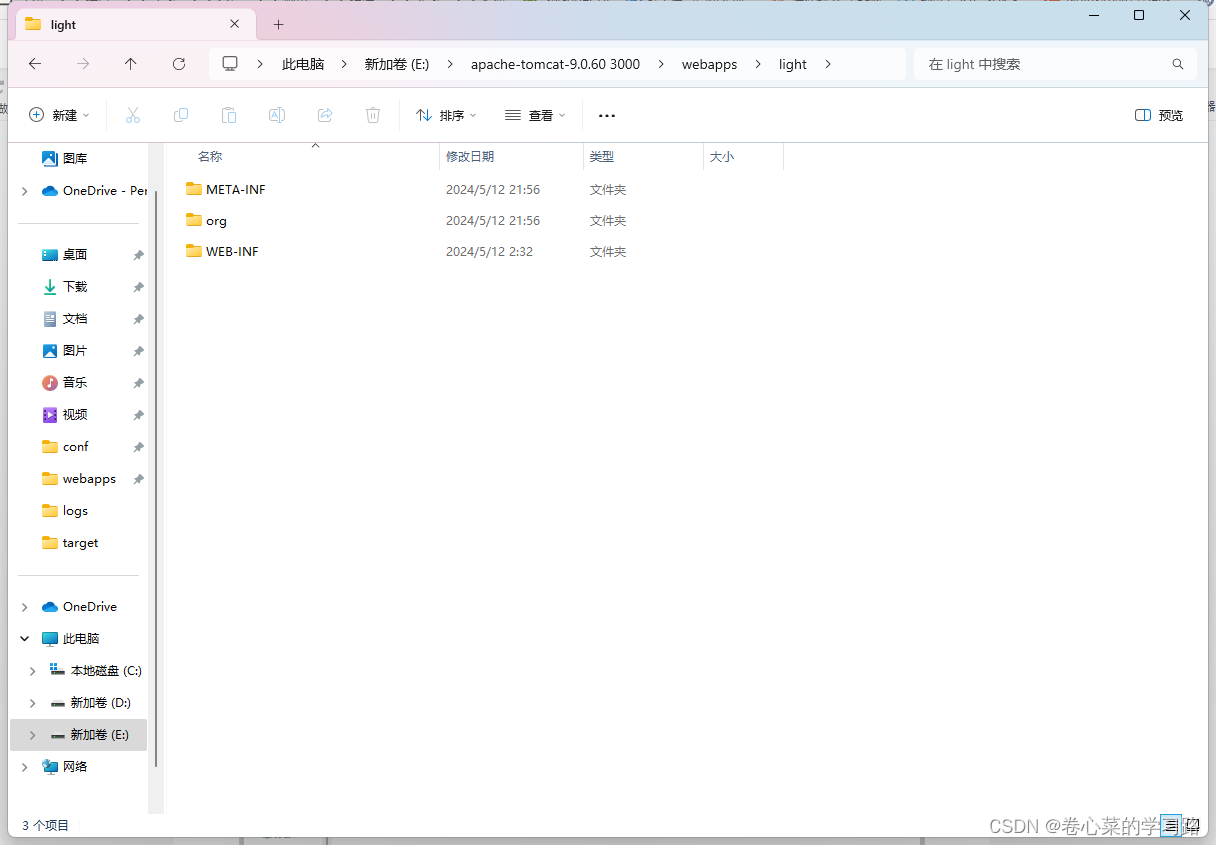This screenshot has width=1216, height=845.
Task: Click the Share icon in toolbar
Action: (x=325, y=115)
